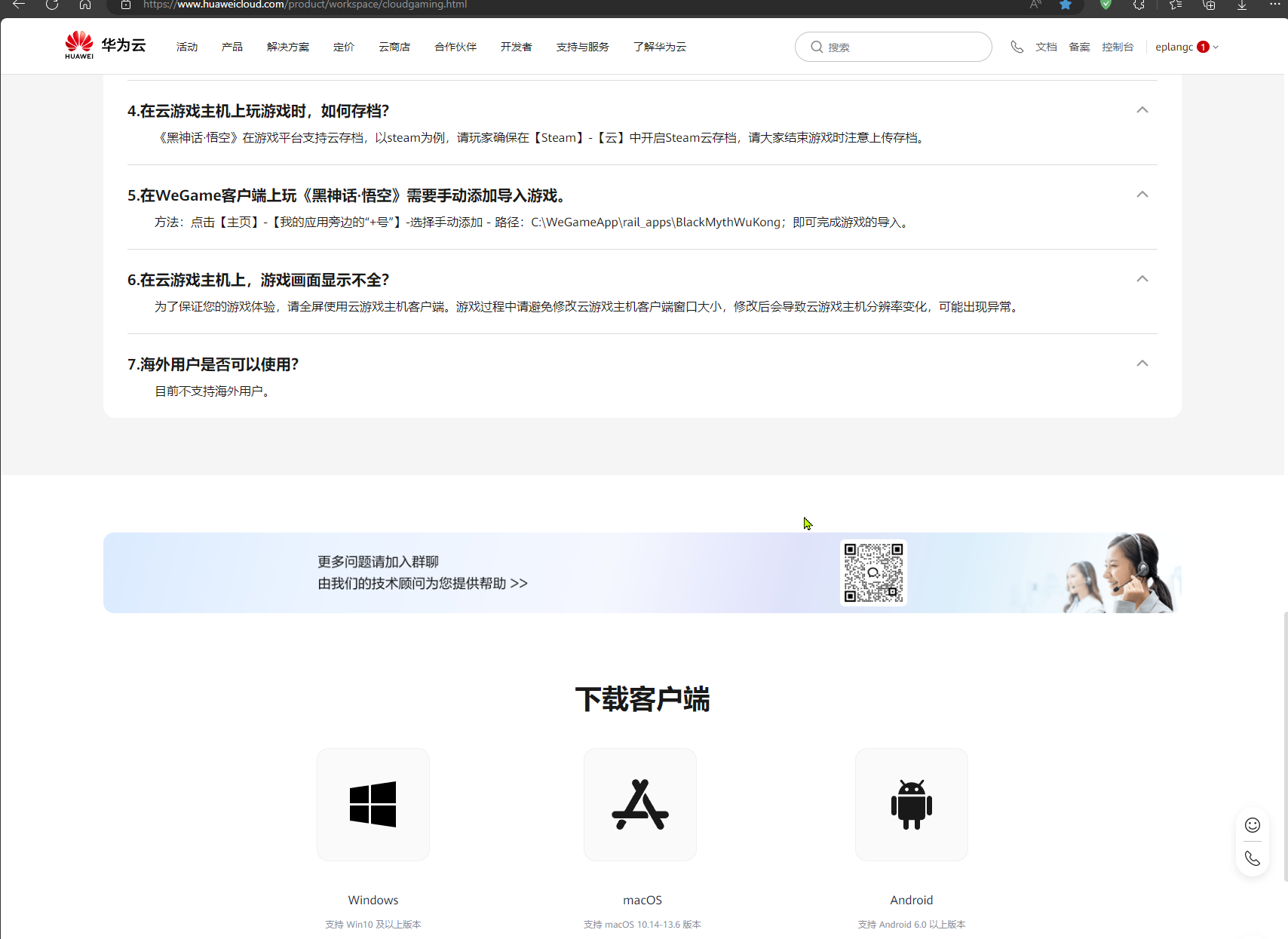Click text 支持 Android 6.0 以上版本

click(912, 925)
